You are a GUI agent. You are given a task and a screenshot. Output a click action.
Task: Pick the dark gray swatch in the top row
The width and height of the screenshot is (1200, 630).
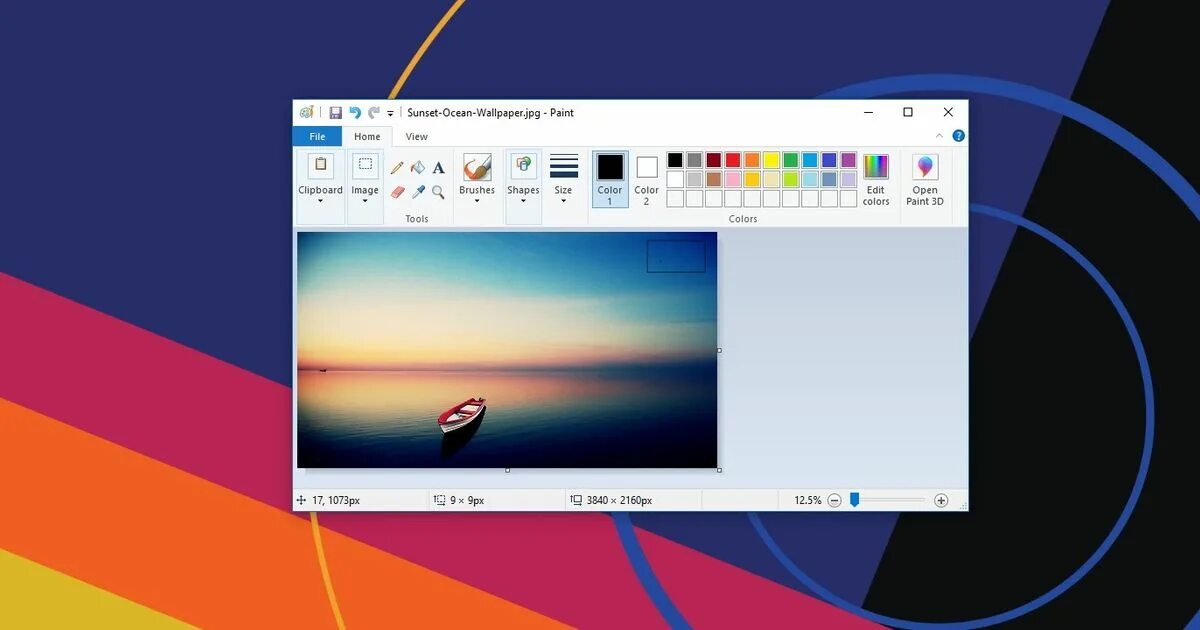(x=694, y=160)
